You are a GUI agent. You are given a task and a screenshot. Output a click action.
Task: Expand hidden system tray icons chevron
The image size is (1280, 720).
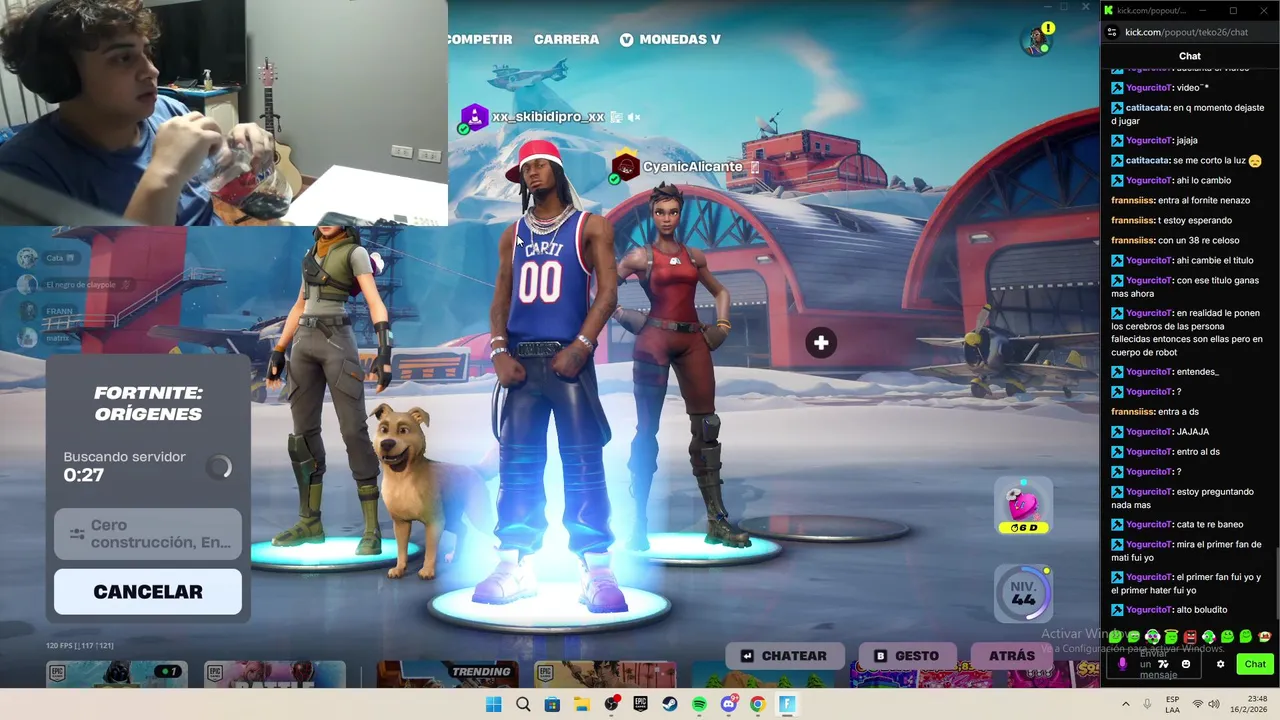tap(1125, 705)
